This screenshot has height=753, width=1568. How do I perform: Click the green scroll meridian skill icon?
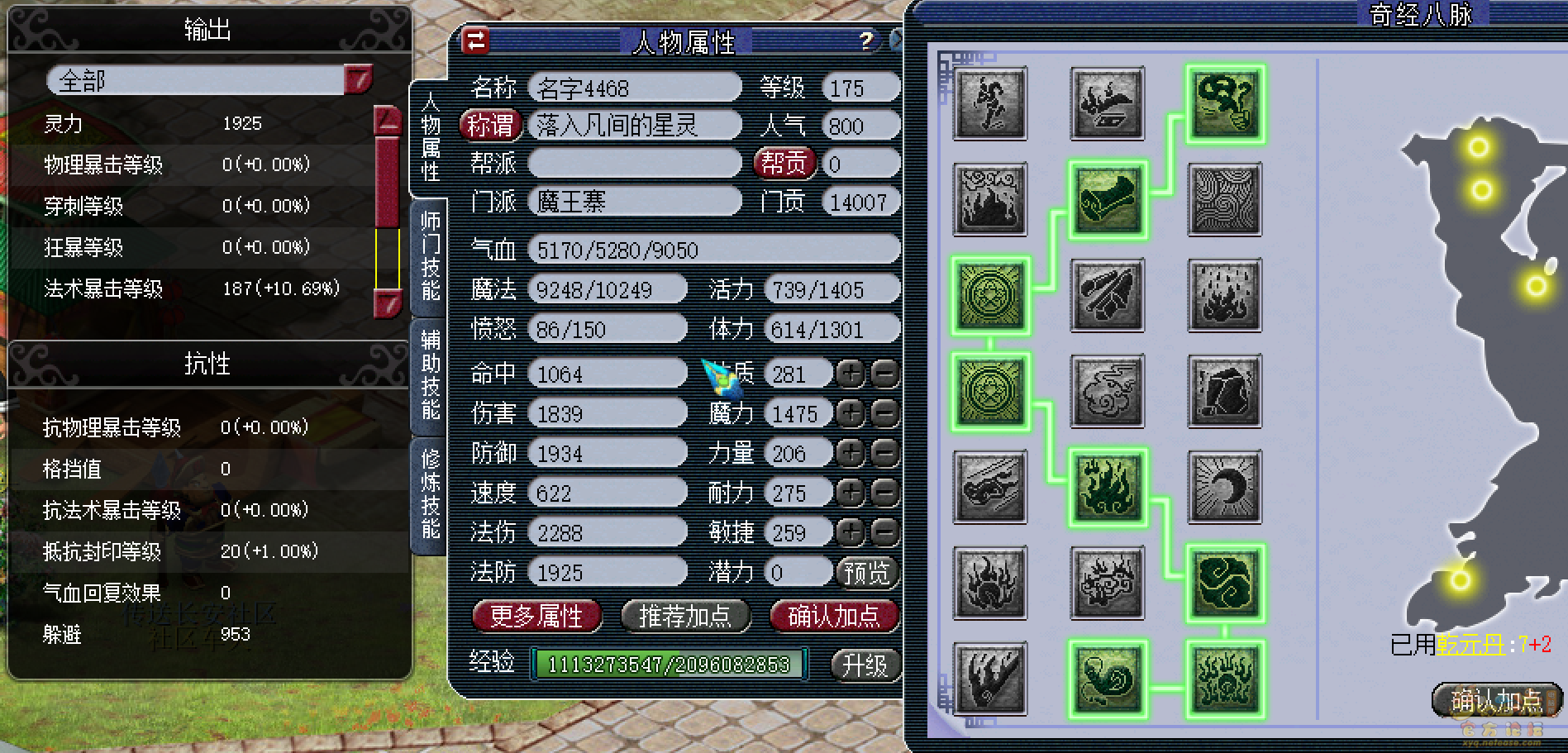pos(1108,200)
